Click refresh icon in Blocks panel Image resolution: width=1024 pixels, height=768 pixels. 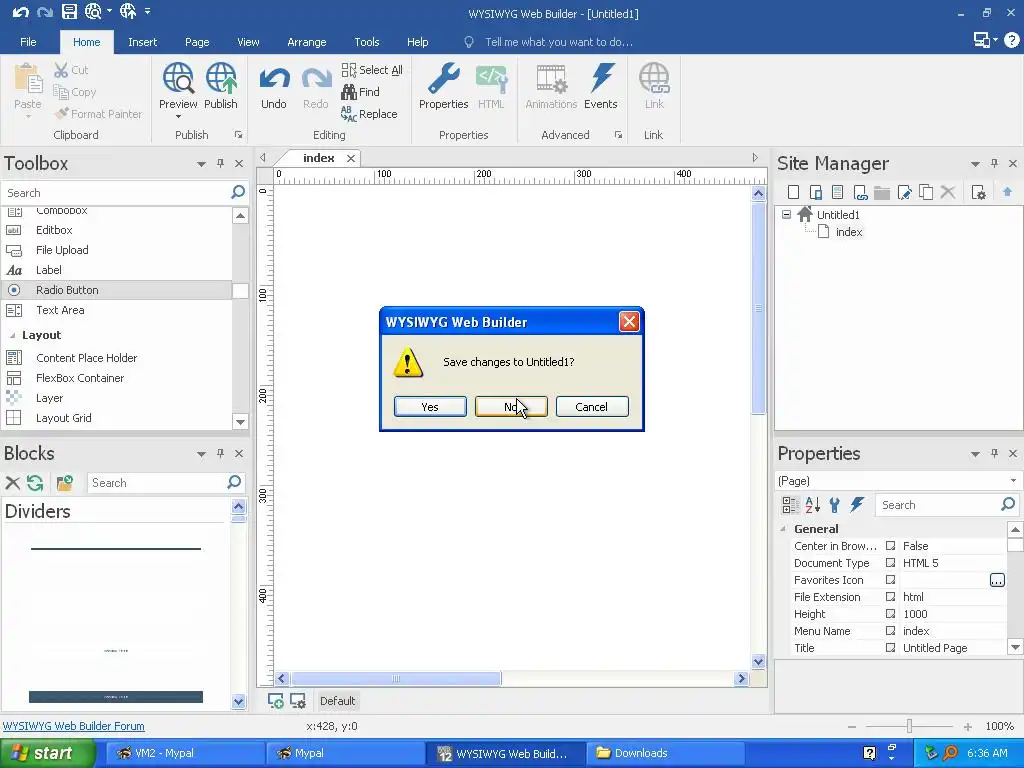coord(35,483)
